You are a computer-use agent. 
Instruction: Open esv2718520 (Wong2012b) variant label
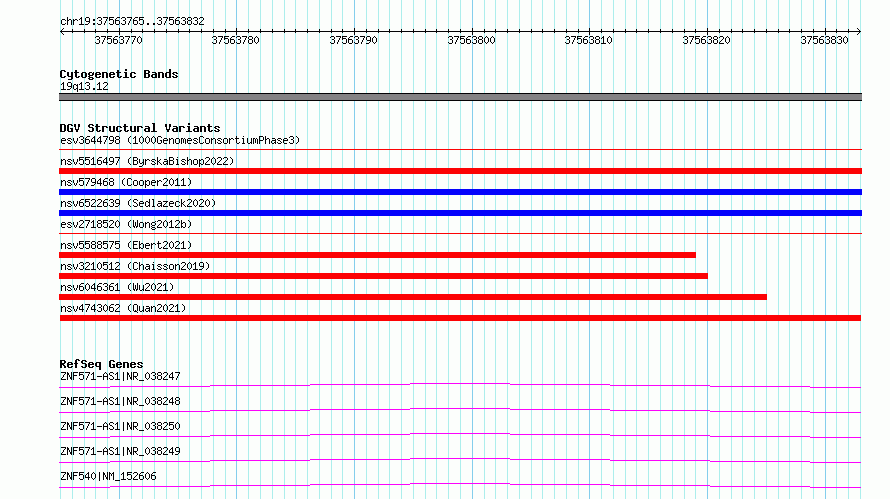pos(126,224)
